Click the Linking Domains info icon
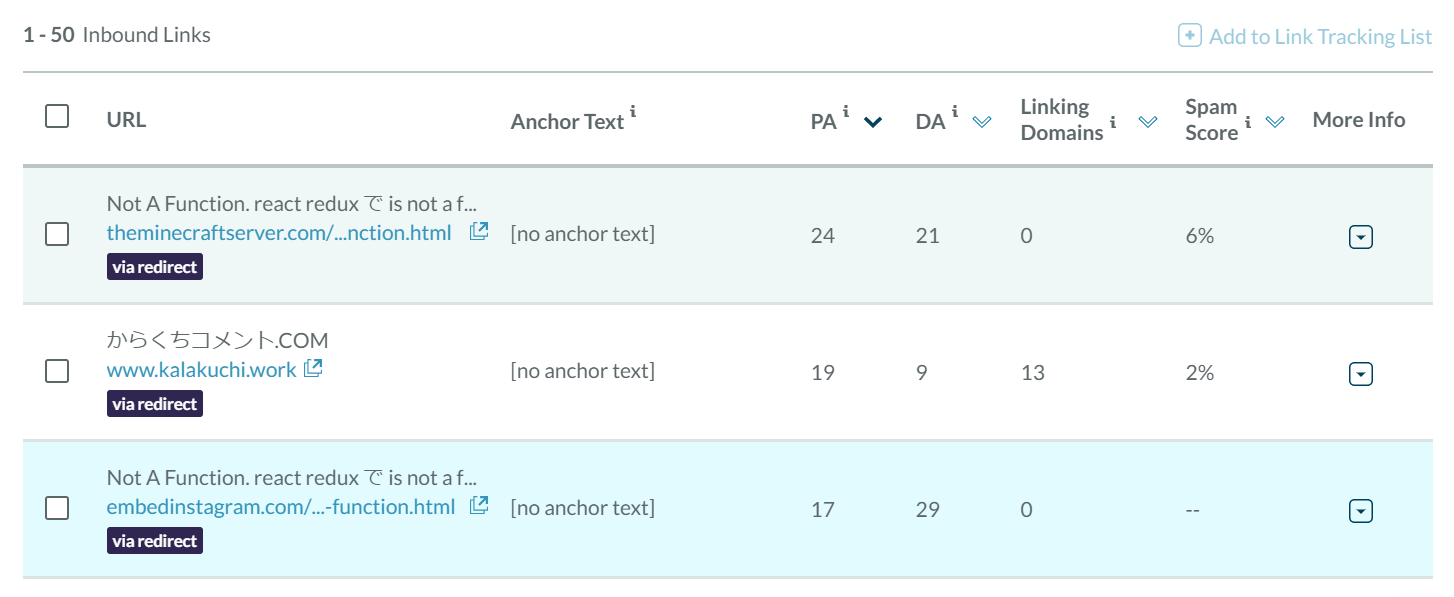Image resolution: width=1454 pixels, height=597 pixels. coord(1113,122)
